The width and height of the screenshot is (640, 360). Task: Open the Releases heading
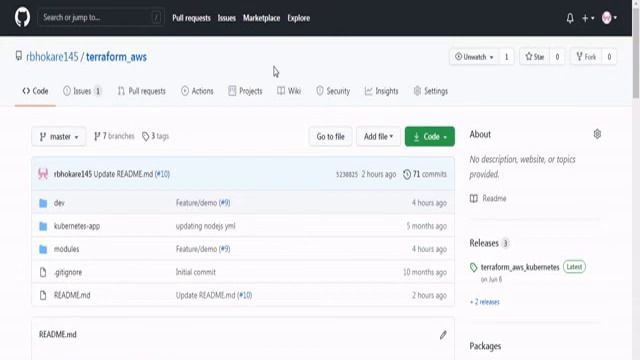pos(484,243)
